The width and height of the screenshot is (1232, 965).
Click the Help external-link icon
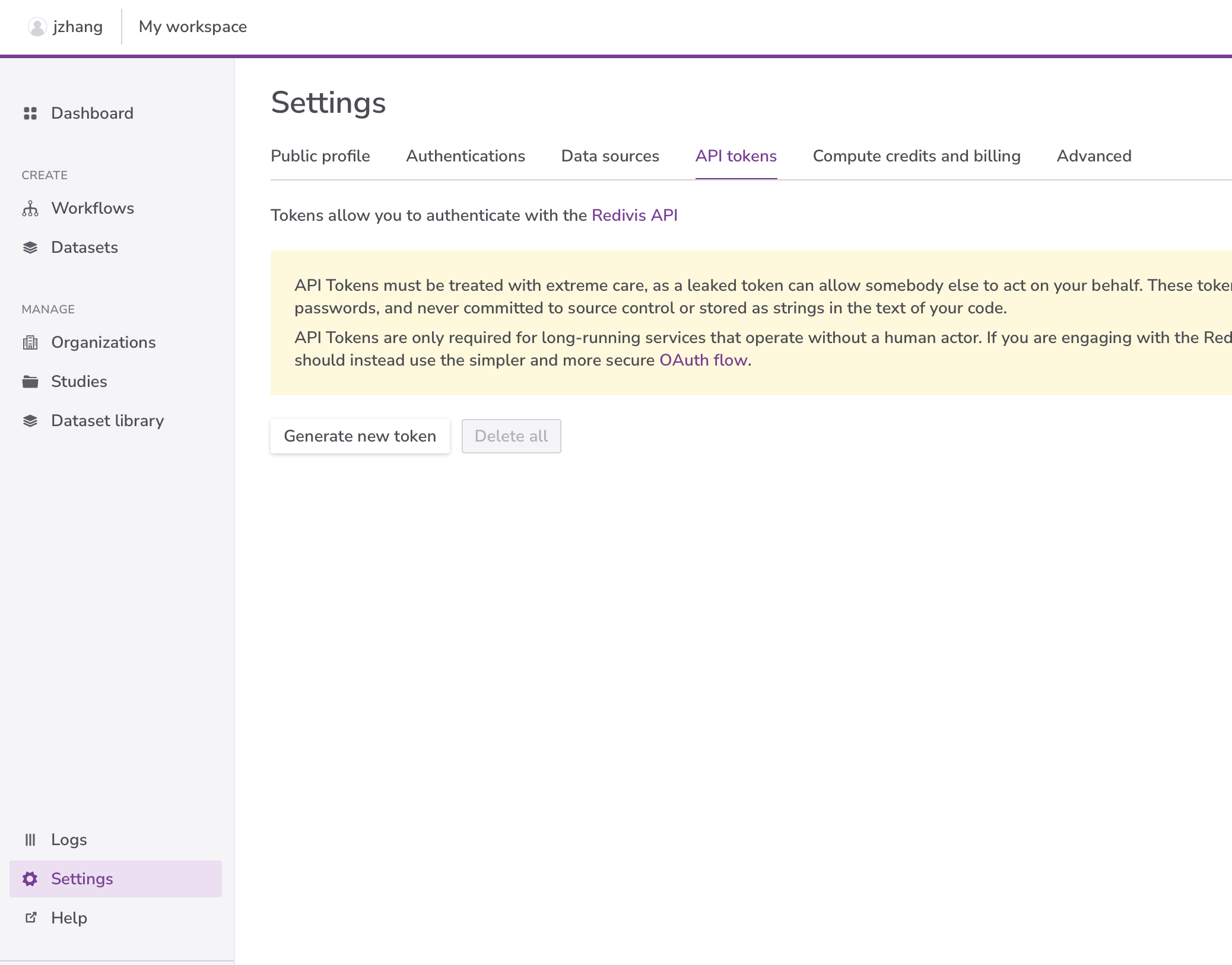30,918
